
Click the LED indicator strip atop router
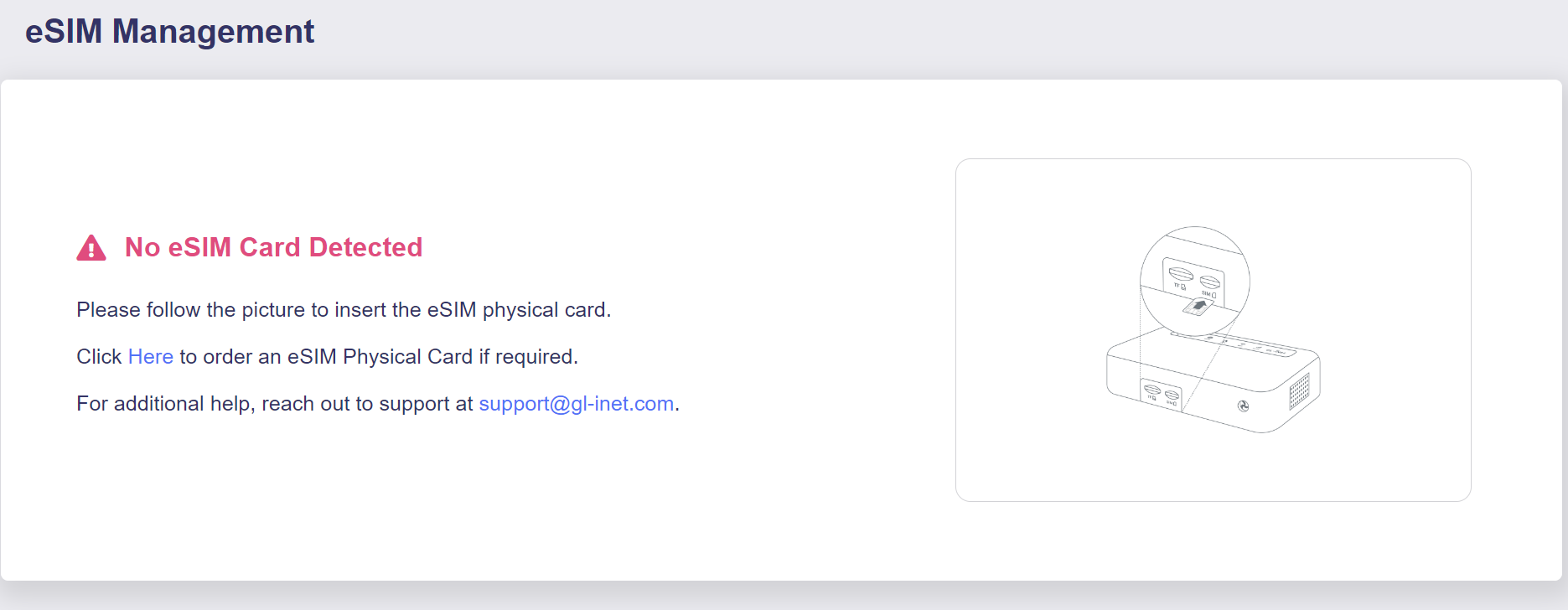coord(1233,344)
